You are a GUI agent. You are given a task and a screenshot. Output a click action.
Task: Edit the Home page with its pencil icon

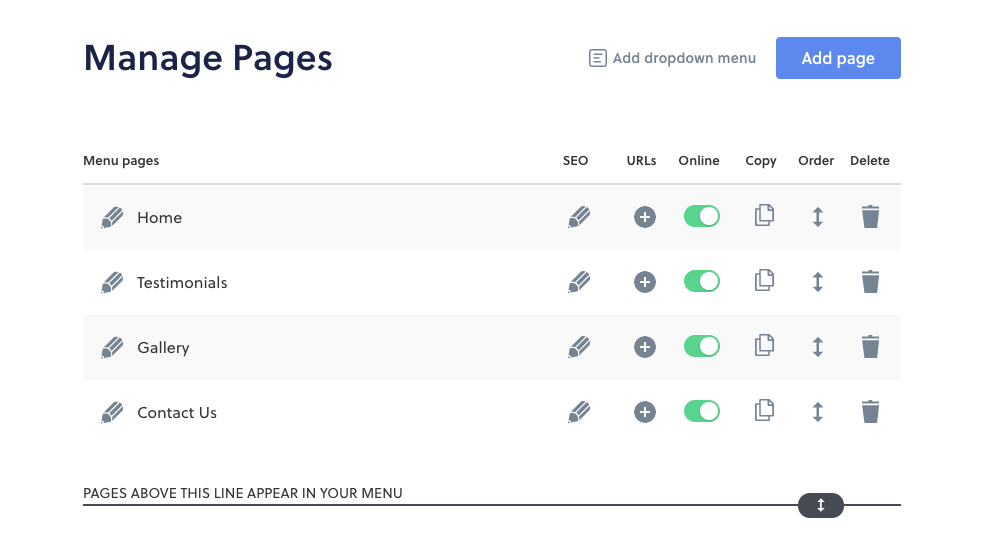click(x=112, y=218)
